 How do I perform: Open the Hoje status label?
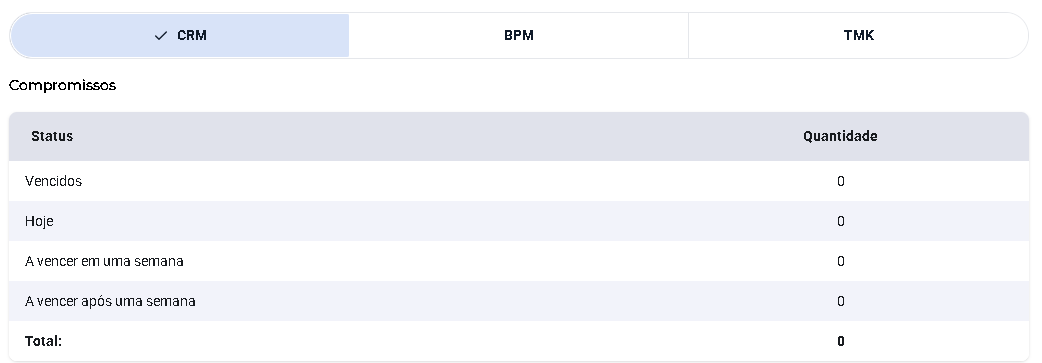[x=39, y=221]
